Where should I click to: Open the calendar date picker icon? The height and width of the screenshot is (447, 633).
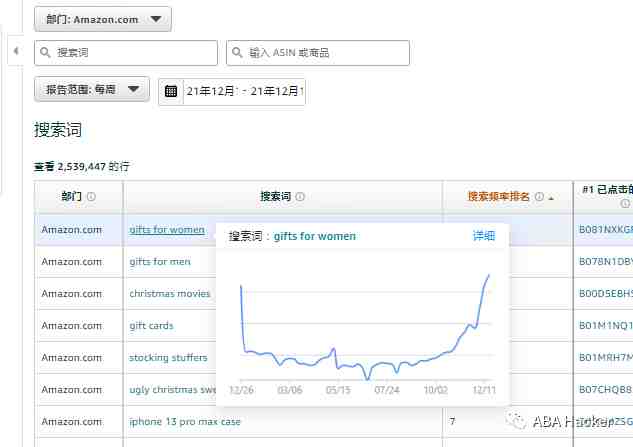(x=171, y=91)
